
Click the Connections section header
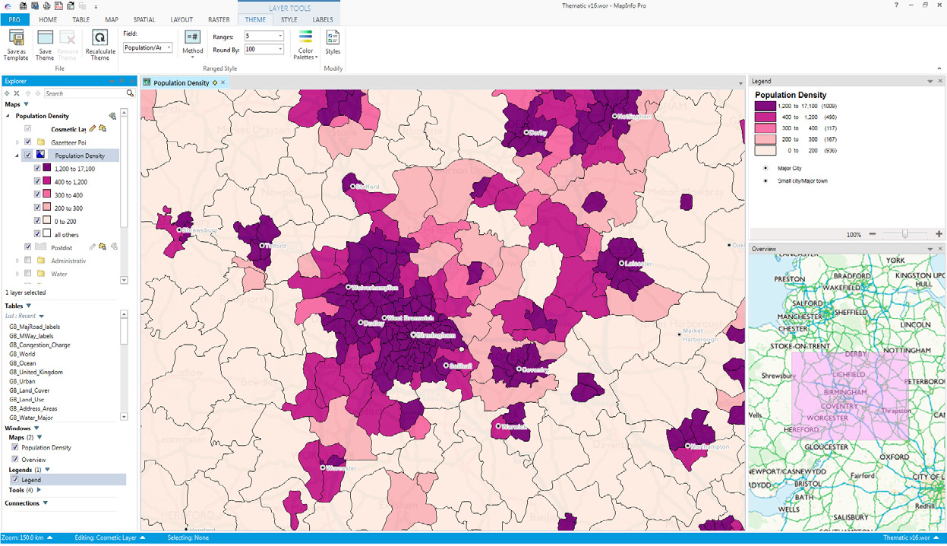[x=22, y=503]
